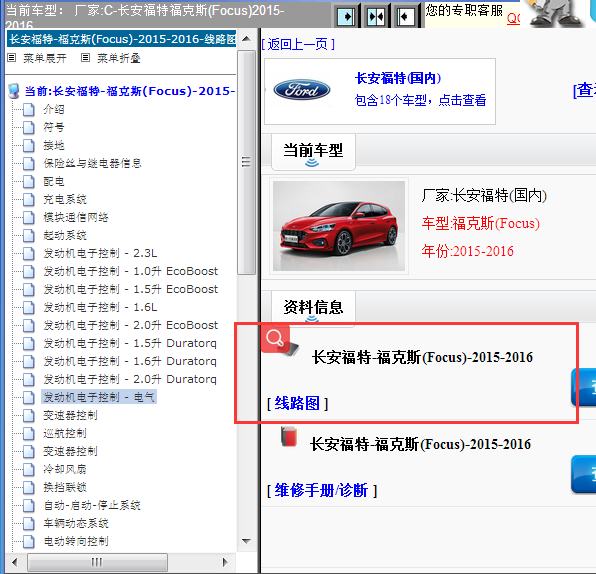Open the 电动转向控制 tree item
This screenshot has height=574, width=596.
(x=76, y=541)
